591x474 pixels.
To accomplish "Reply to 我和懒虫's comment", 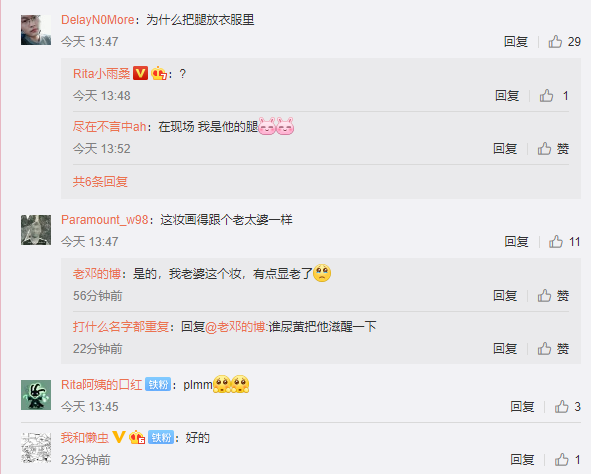I will 522,459.
